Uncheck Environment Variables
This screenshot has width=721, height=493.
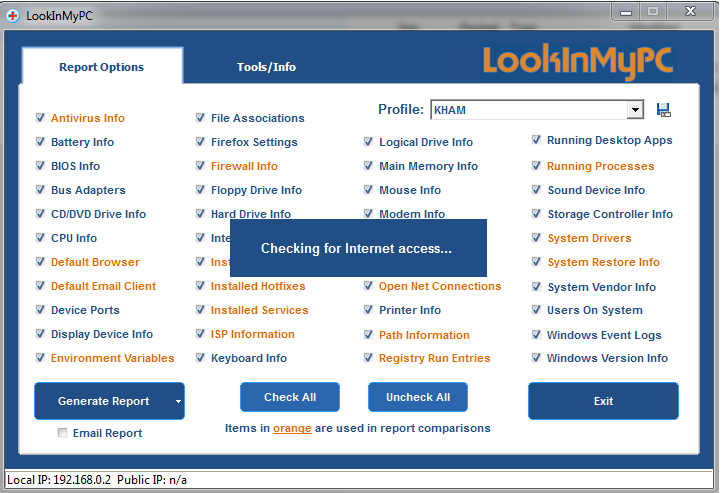click(x=40, y=357)
